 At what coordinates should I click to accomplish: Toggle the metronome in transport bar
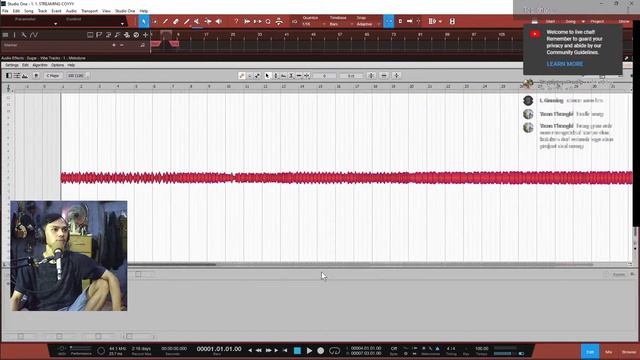tap(437, 349)
